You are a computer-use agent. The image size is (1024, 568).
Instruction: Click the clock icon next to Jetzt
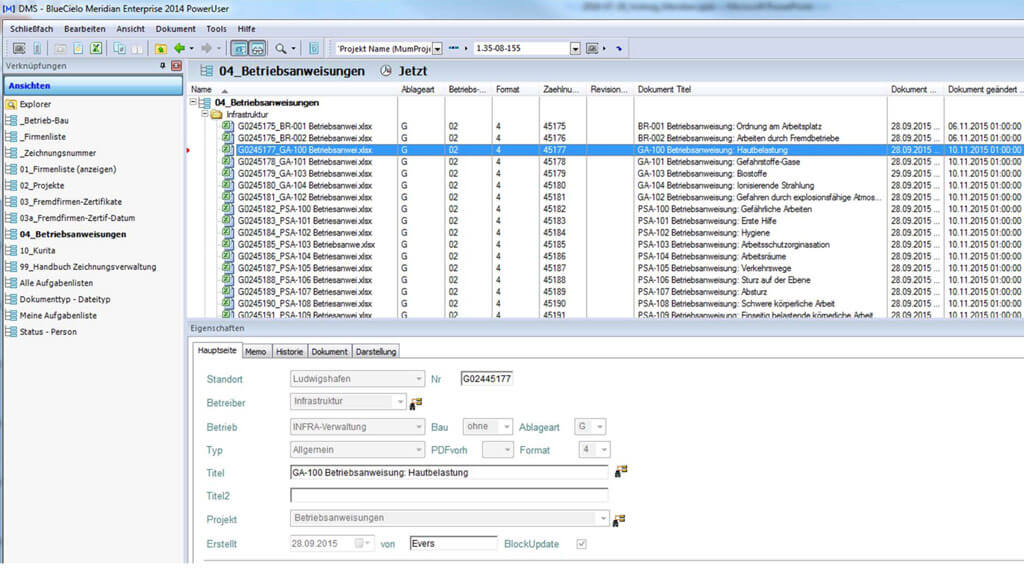pos(387,71)
